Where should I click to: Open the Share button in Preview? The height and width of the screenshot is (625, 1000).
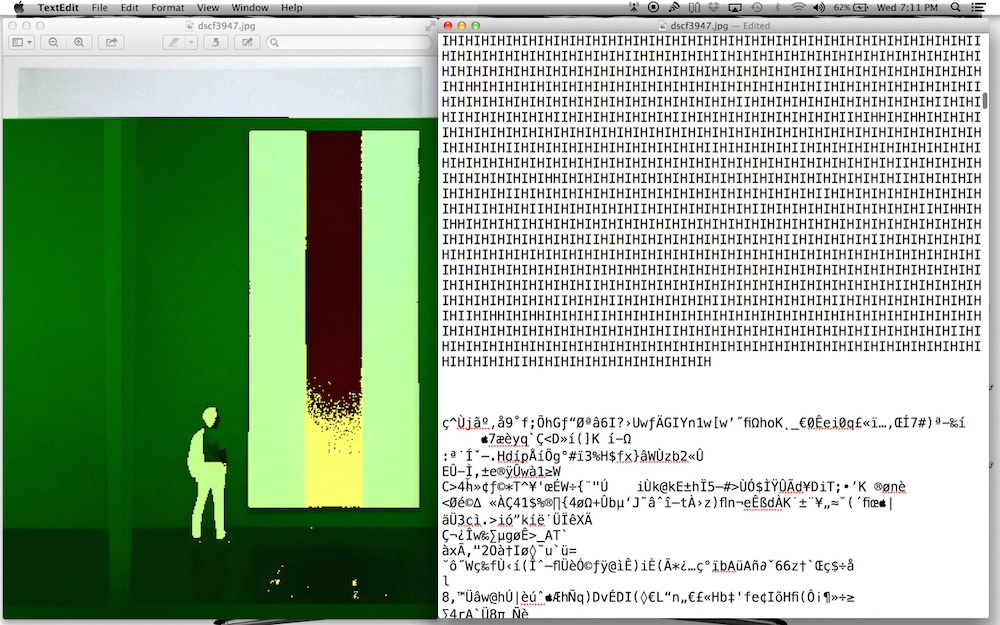pos(111,42)
